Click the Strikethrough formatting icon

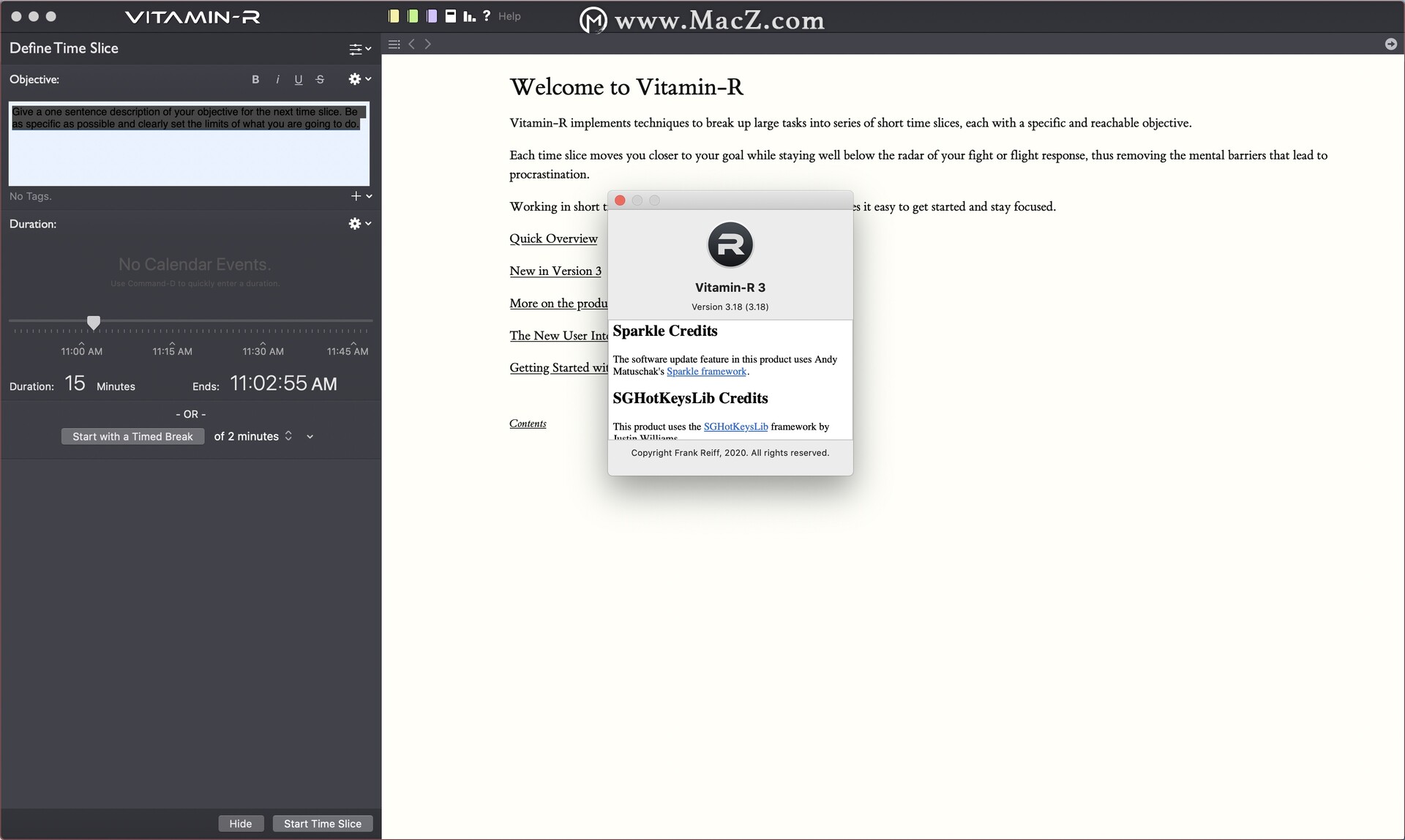click(x=320, y=79)
